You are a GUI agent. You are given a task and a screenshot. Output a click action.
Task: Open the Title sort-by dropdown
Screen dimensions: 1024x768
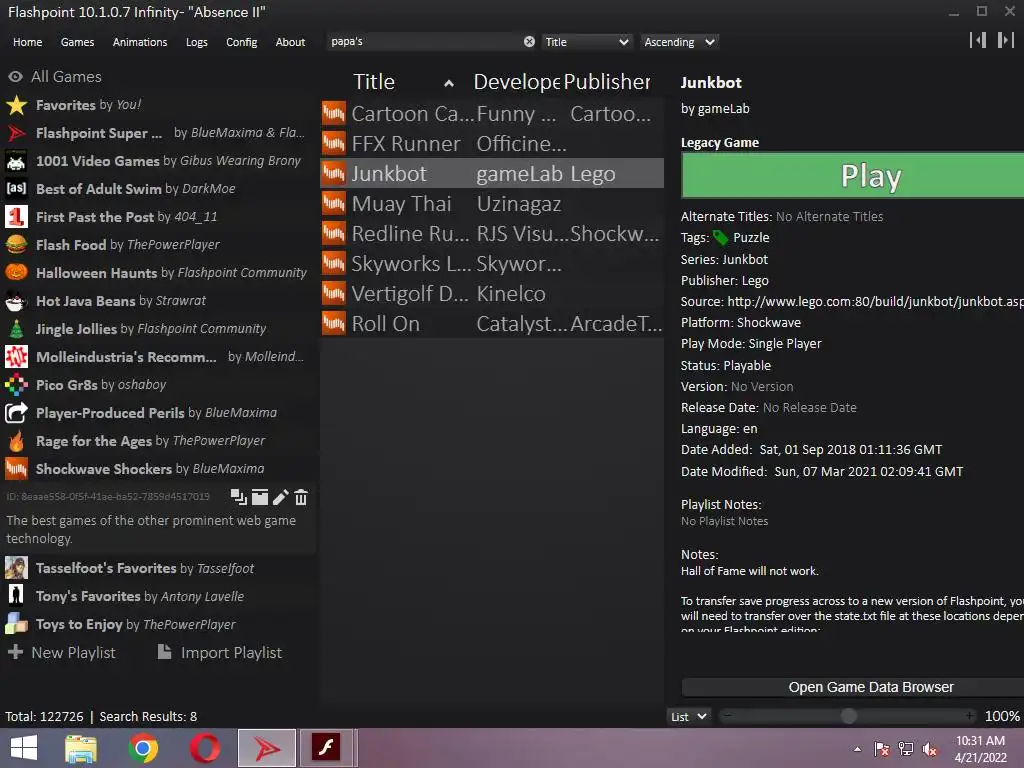(586, 42)
